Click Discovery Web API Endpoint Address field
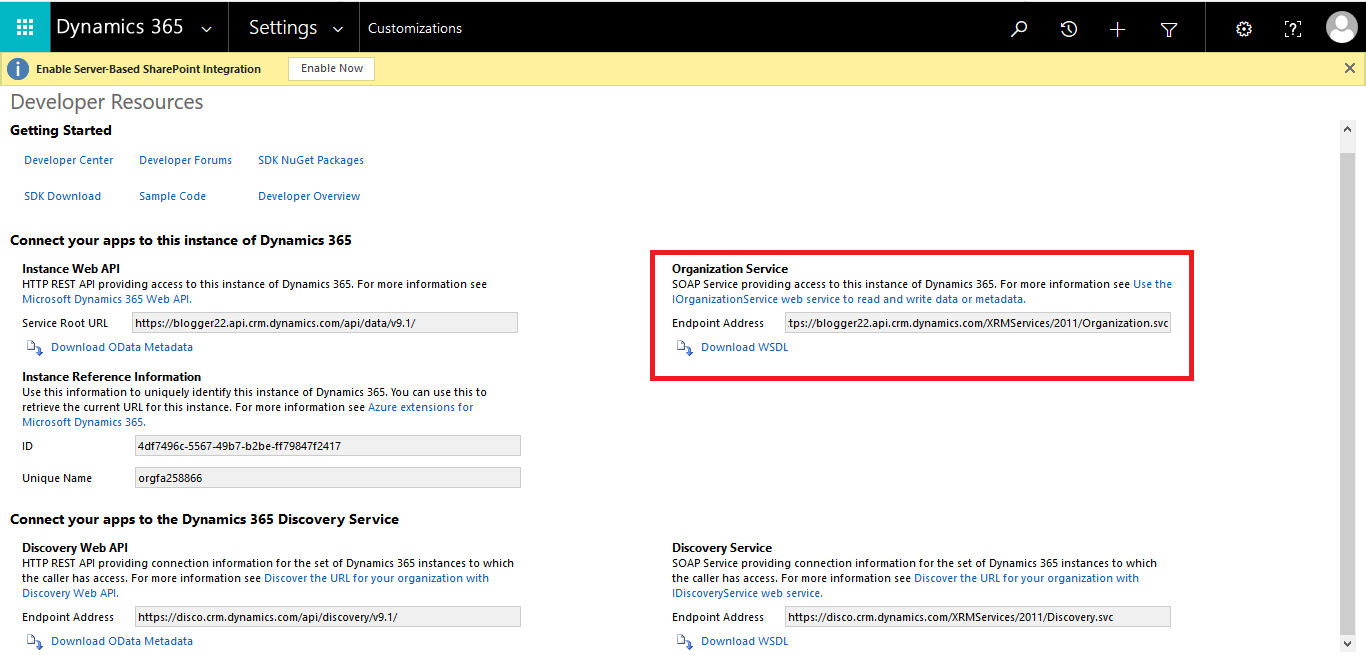The image size is (1366, 655). [x=328, y=617]
